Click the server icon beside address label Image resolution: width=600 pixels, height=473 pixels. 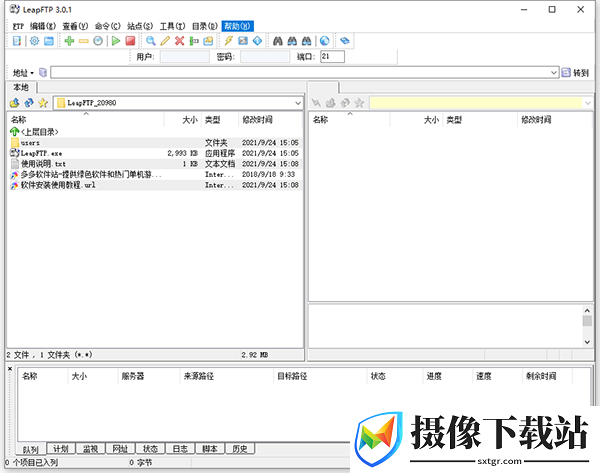[43, 72]
